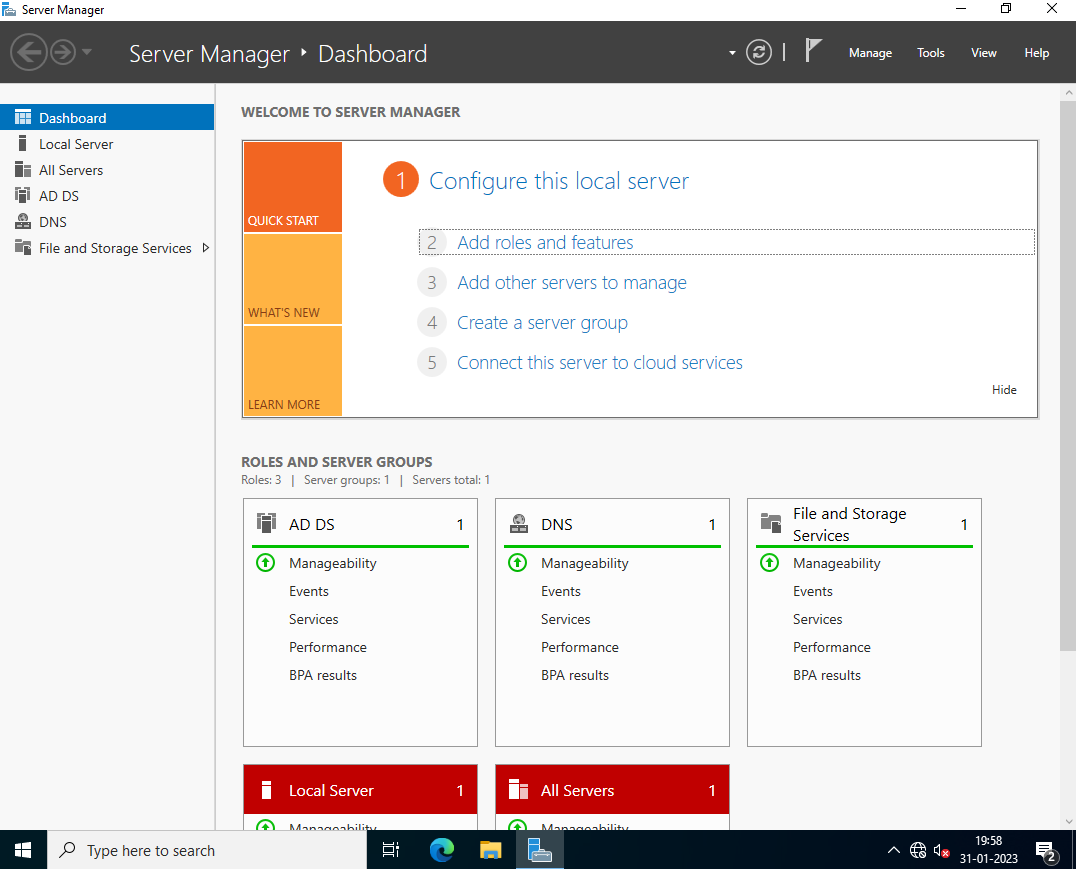Click the muted volume tray icon
1076x869 pixels.
(942, 851)
